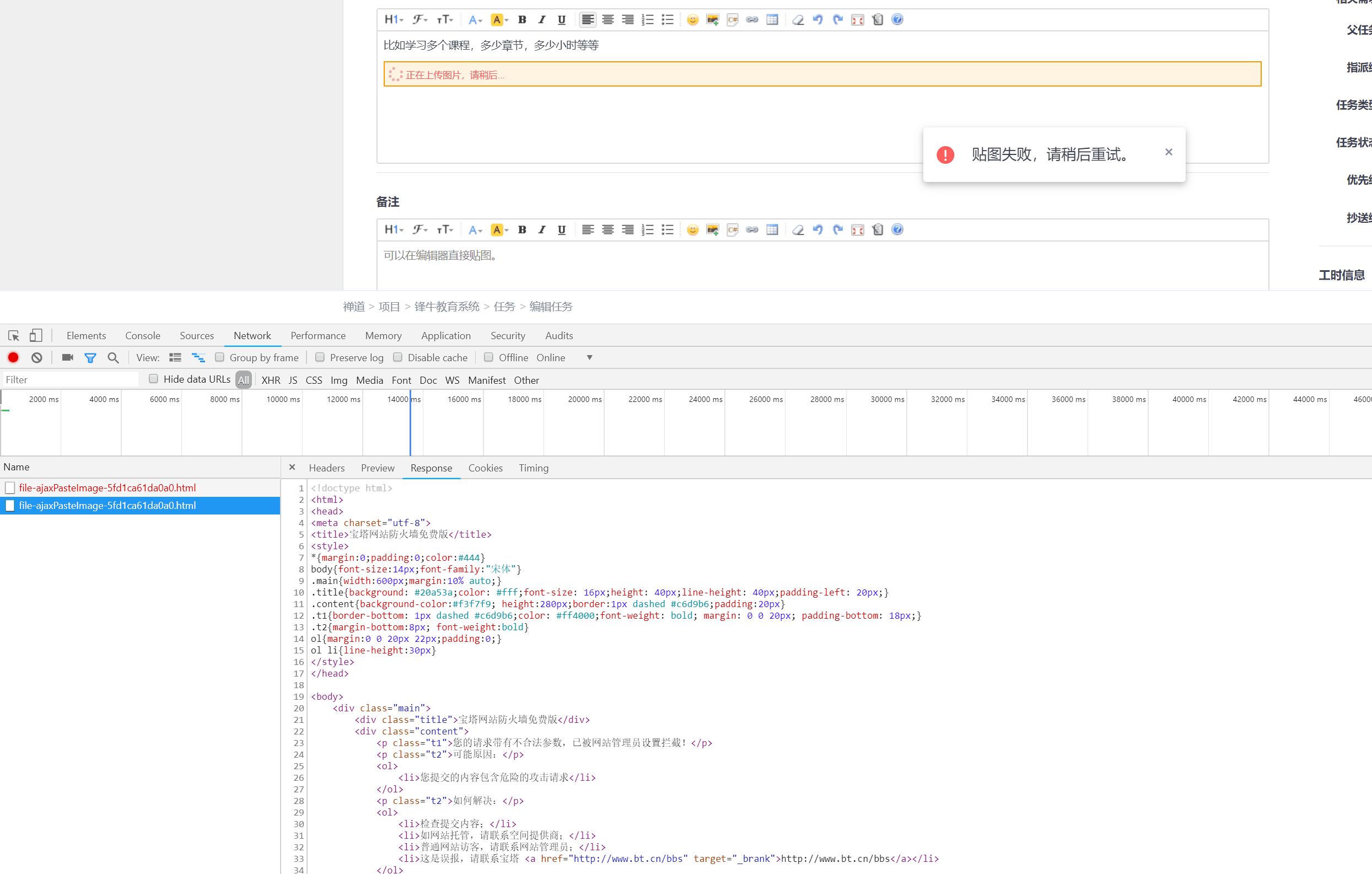Filter network requests by XHR
The height and width of the screenshot is (874, 1372).
pyautogui.click(x=271, y=380)
